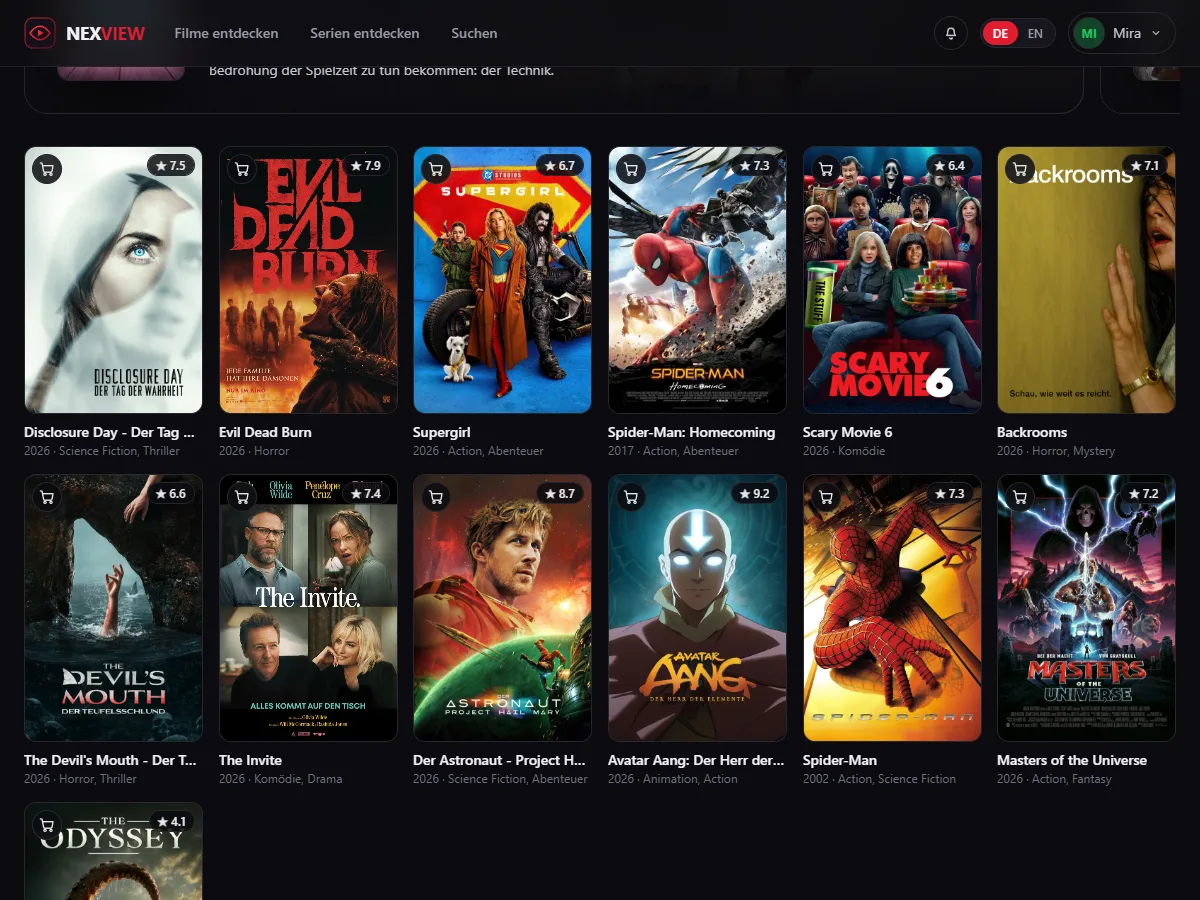Add The Invite to cart

click(x=242, y=497)
